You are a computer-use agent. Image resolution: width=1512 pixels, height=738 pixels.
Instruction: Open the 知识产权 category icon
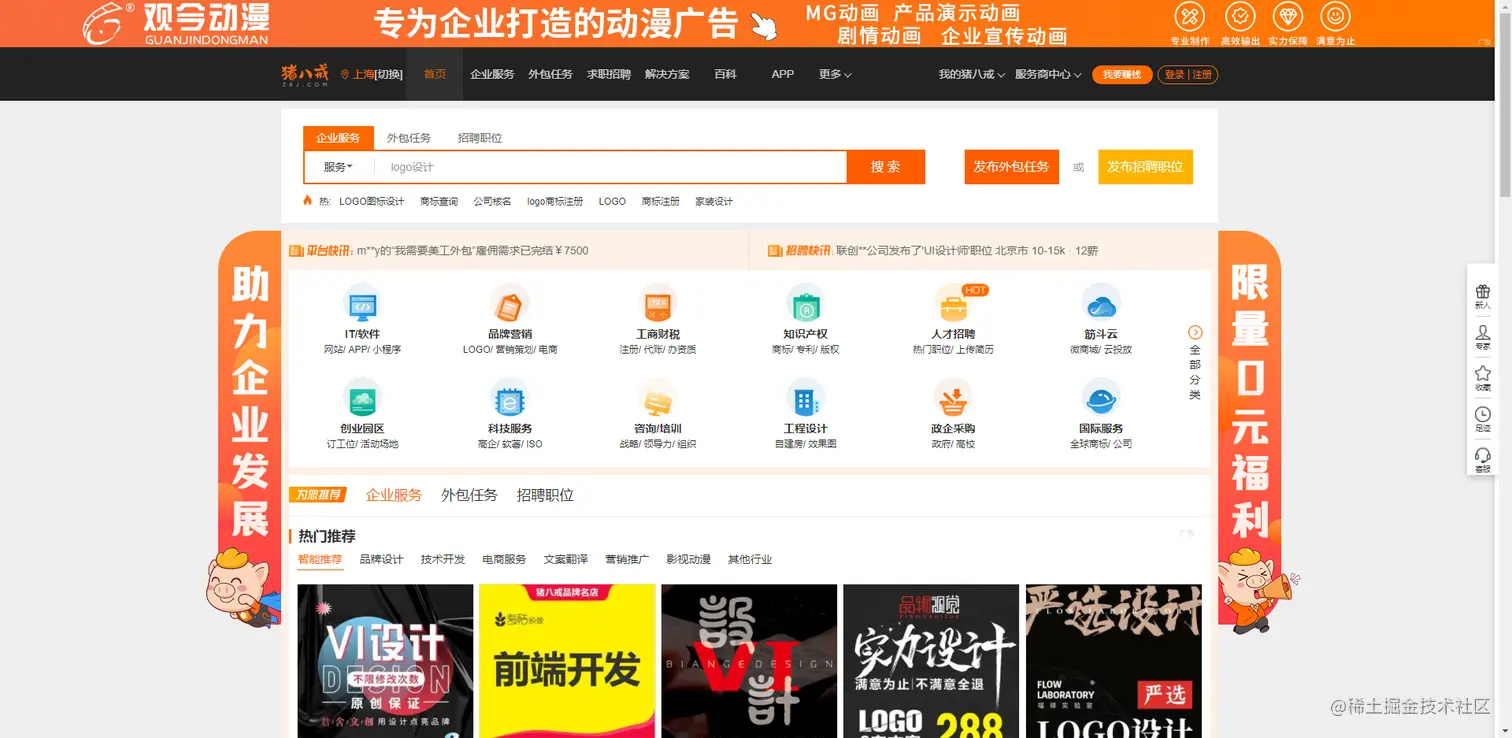(x=804, y=303)
